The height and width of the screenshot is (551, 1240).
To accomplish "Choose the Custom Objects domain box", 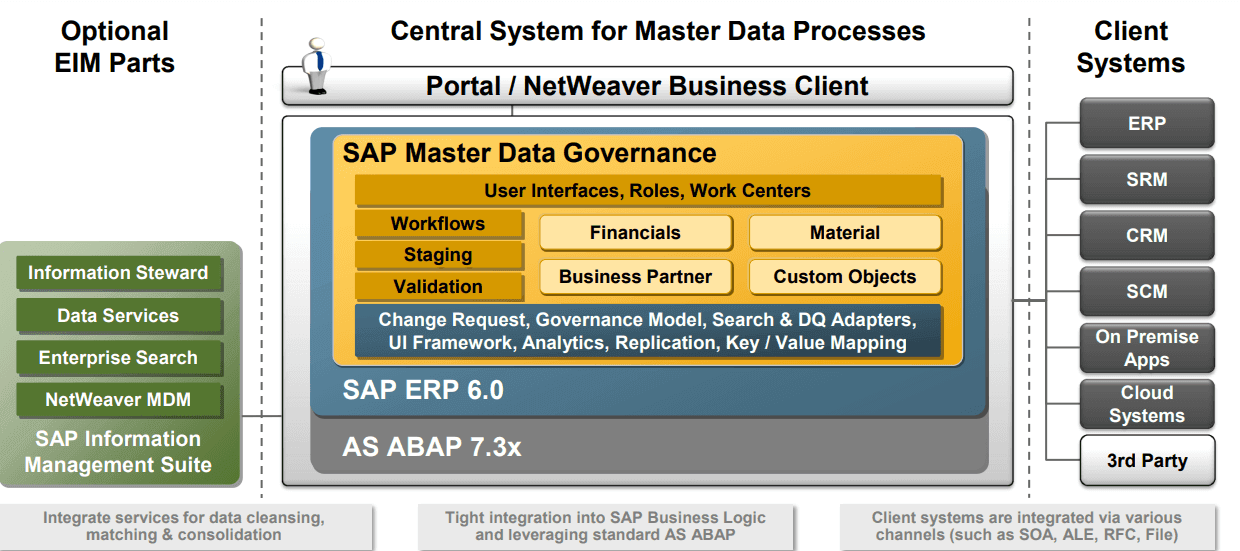I will click(x=845, y=277).
